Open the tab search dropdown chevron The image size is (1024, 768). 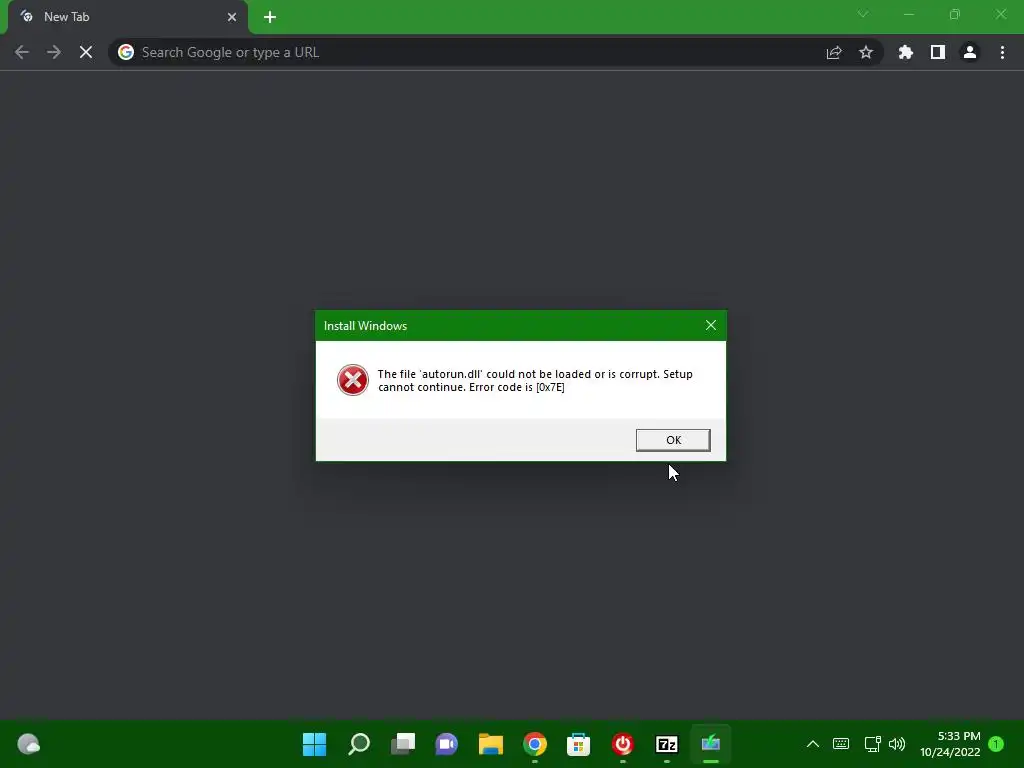863,14
